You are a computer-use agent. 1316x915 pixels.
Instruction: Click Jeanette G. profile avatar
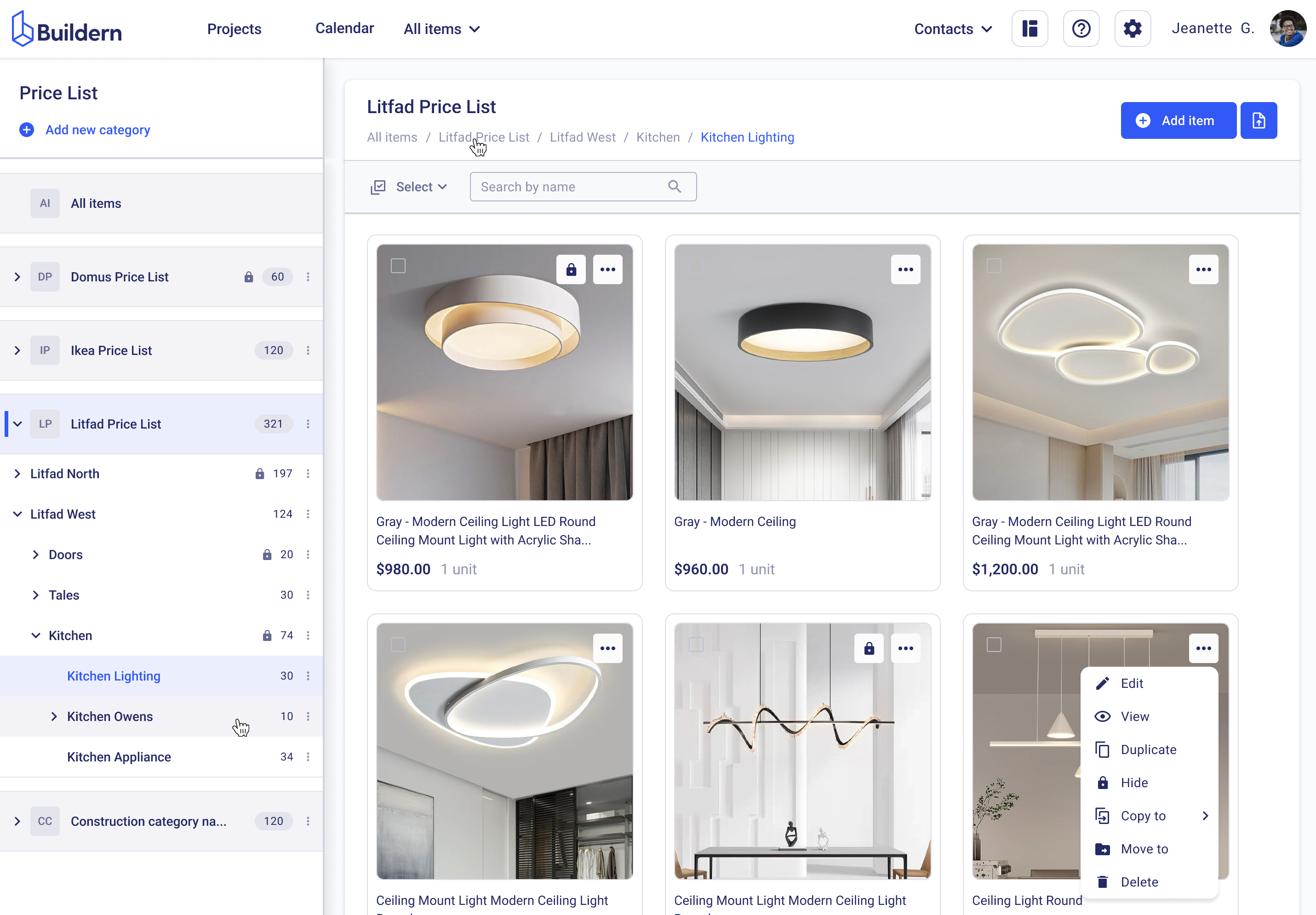pyautogui.click(x=1288, y=29)
